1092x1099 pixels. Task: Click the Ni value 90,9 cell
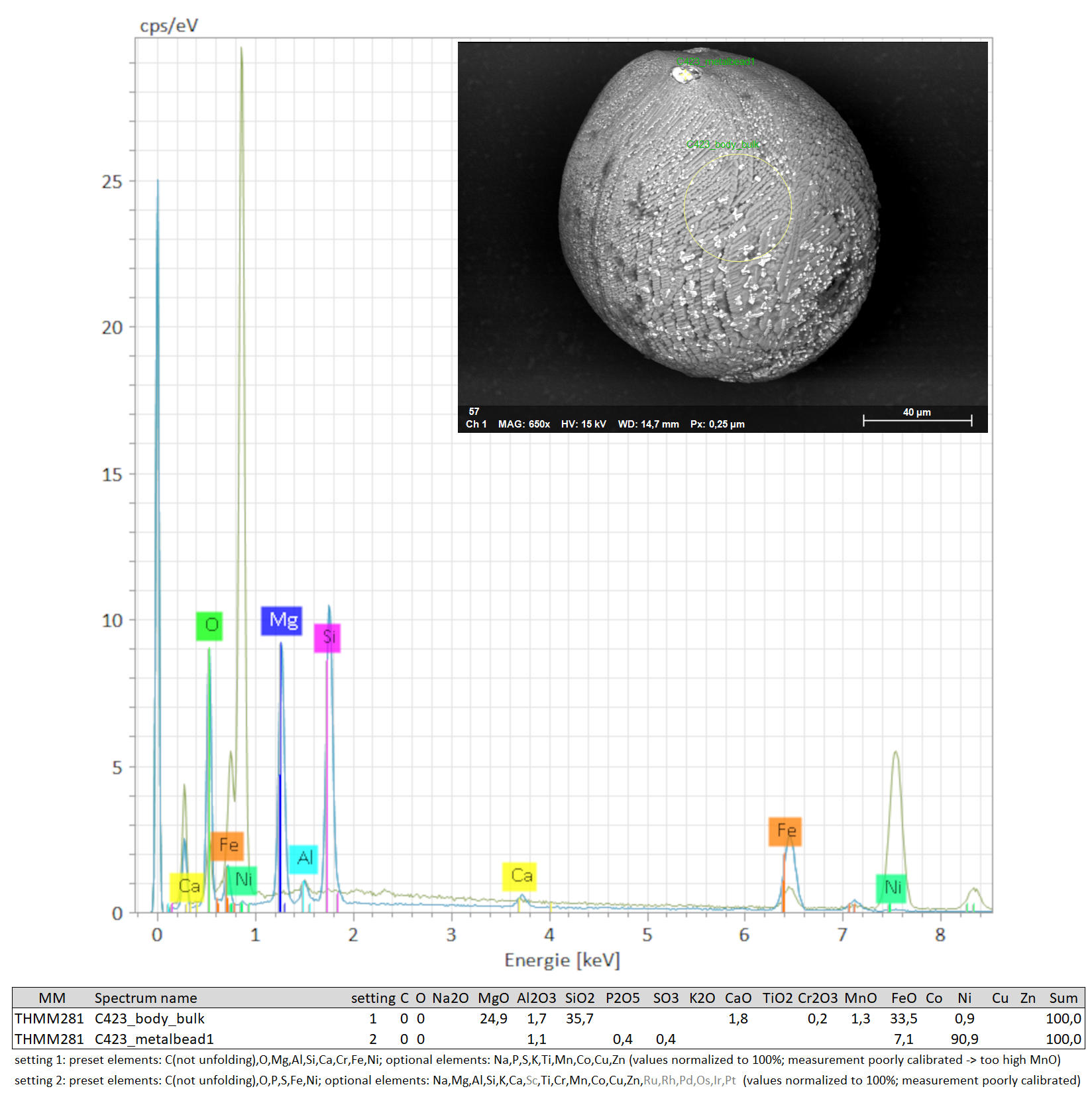[x=964, y=1039]
